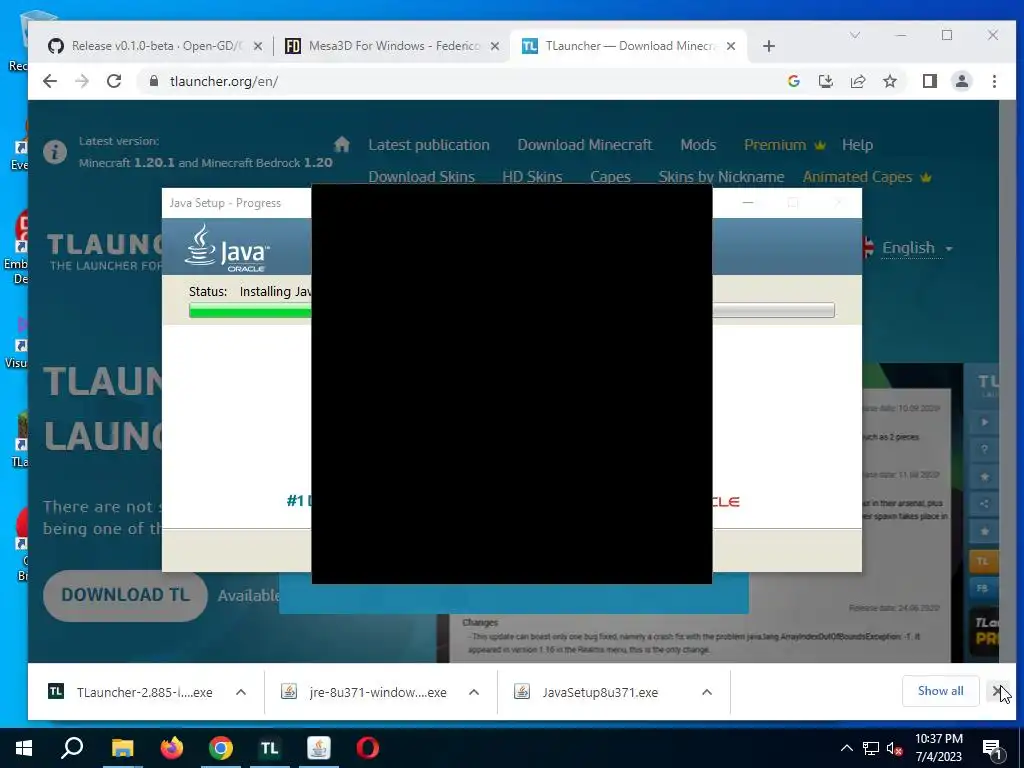Image resolution: width=1024 pixels, height=768 pixels.
Task: Close the TLauncher tab
Action: 731,46
